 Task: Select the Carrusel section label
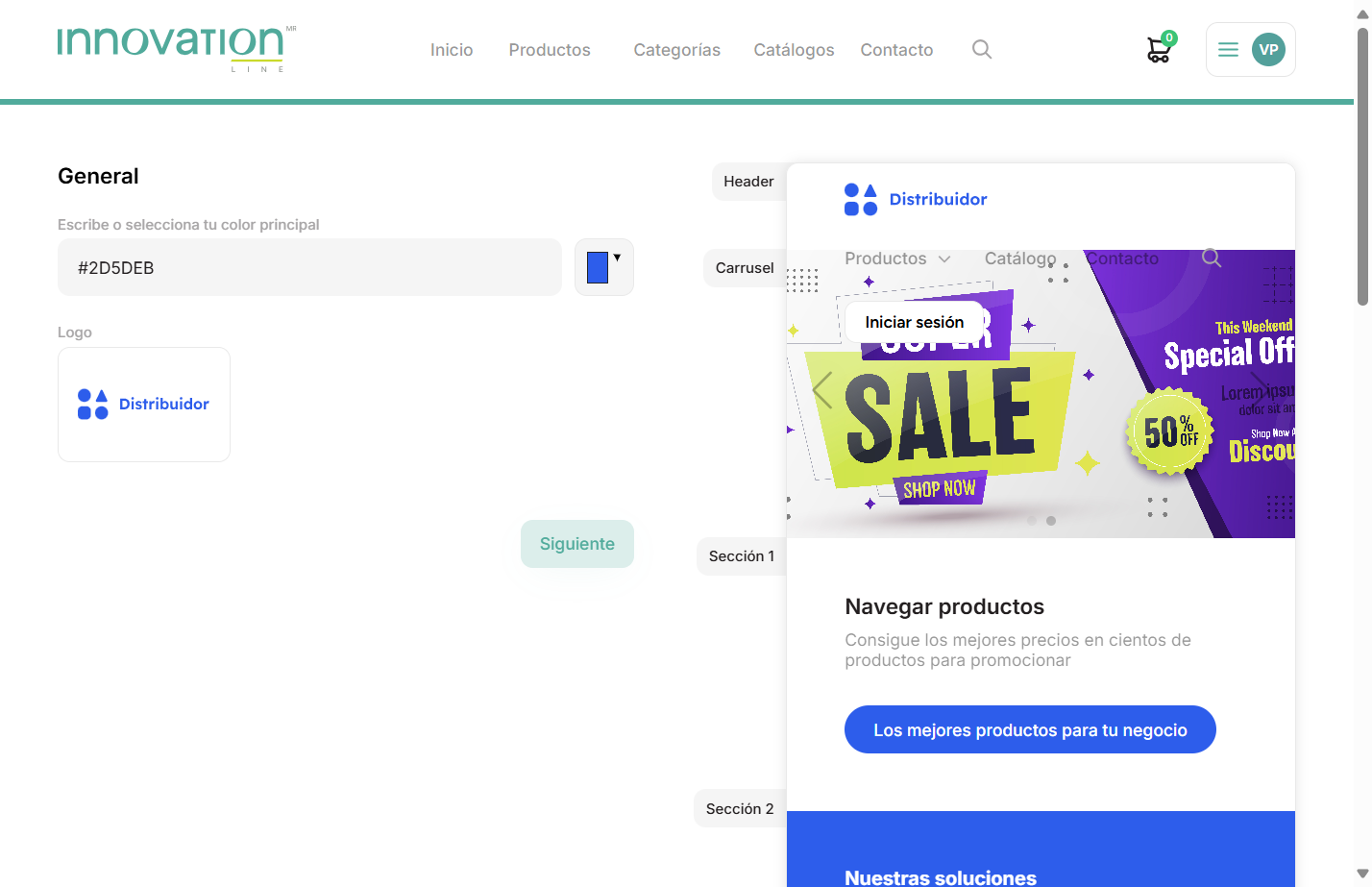point(745,268)
